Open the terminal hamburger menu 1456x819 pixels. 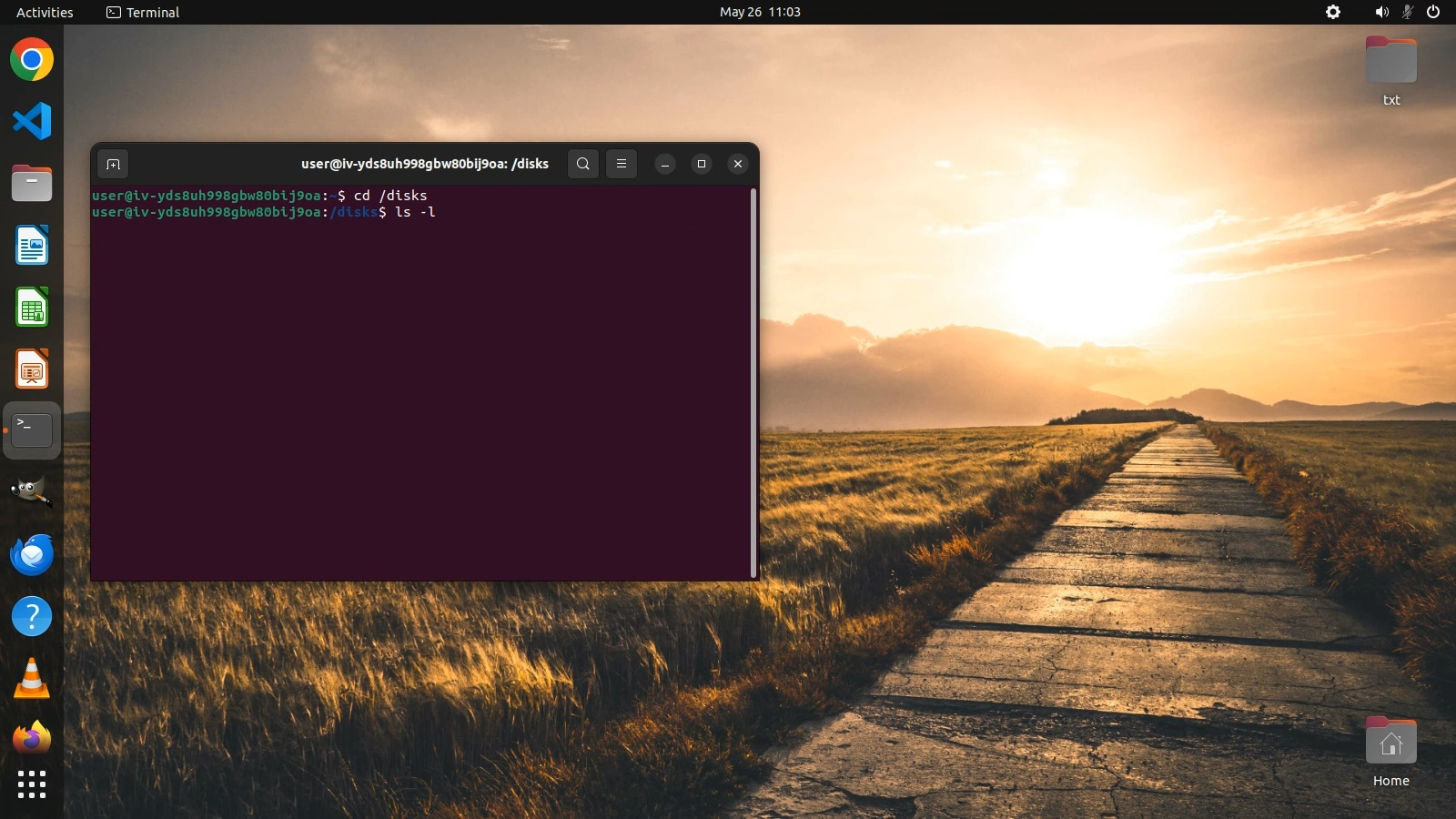click(x=622, y=164)
